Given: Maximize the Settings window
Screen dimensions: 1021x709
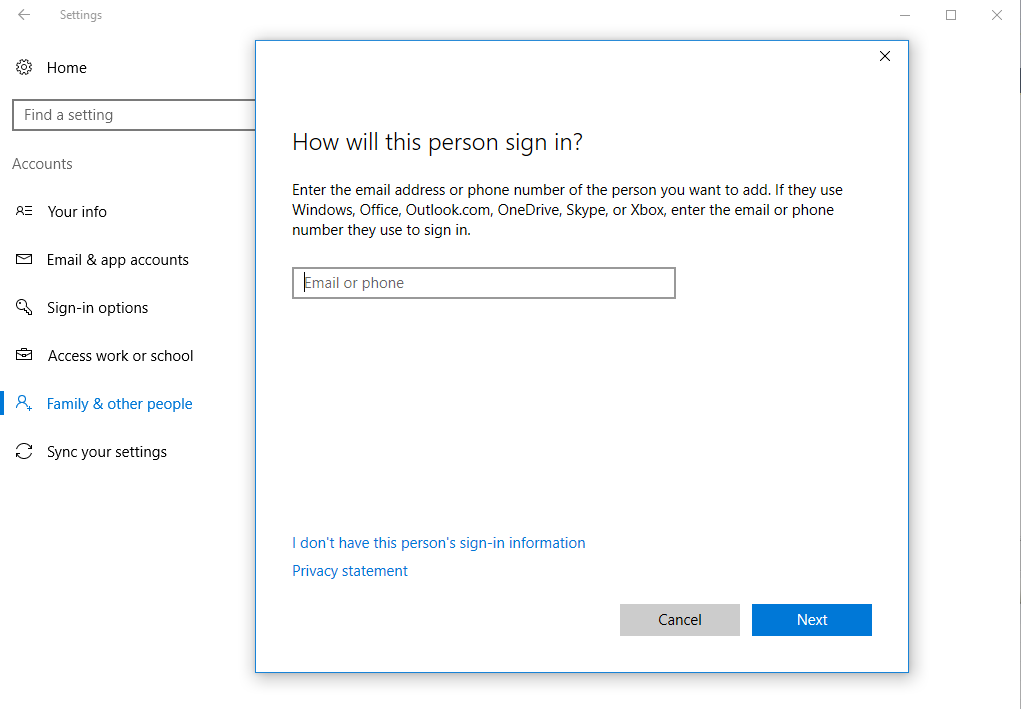Looking at the screenshot, I should pyautogui.click(x=951, y=15).
